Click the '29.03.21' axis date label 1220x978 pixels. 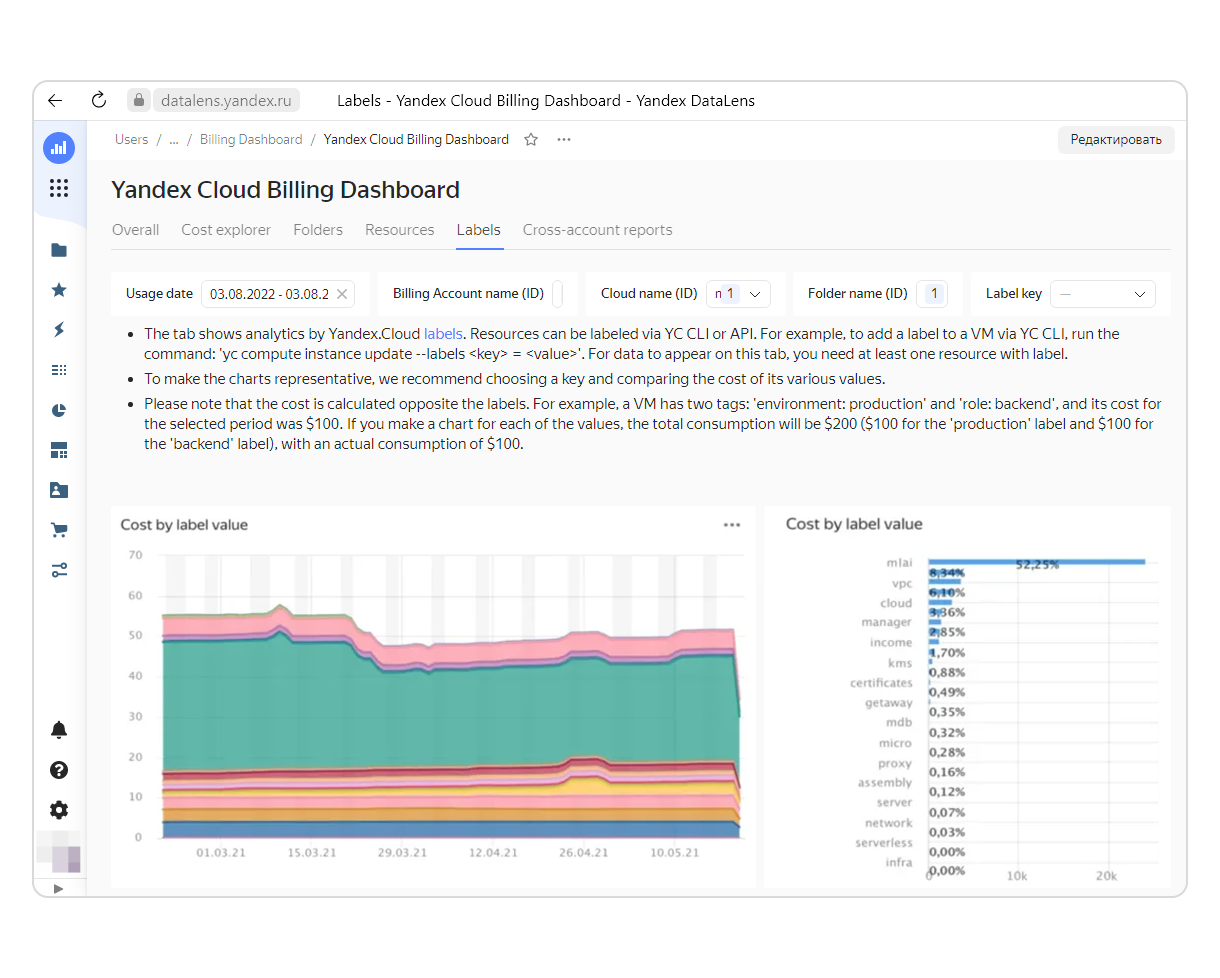coord(403,853)
